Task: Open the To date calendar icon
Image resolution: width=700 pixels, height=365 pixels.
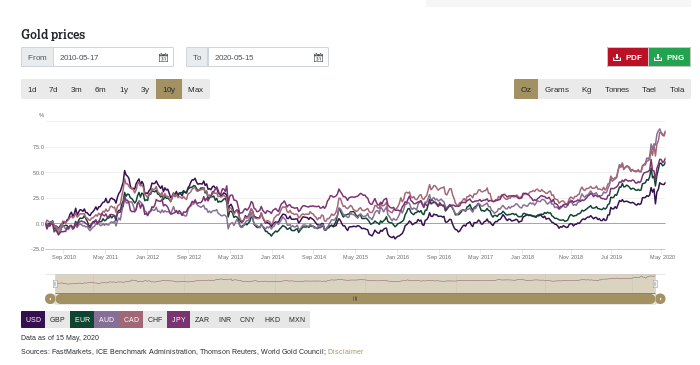Action: tap(318, 58)
